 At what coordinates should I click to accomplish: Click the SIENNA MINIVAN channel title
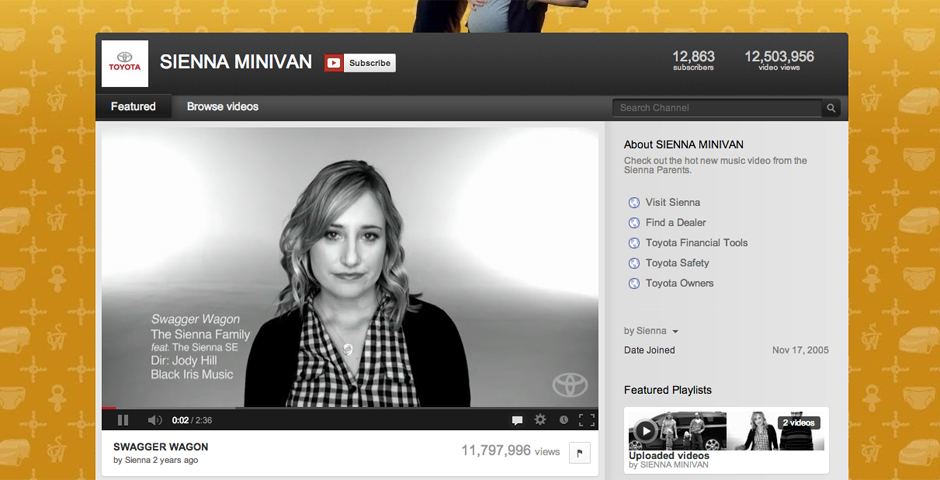[236, 62]
